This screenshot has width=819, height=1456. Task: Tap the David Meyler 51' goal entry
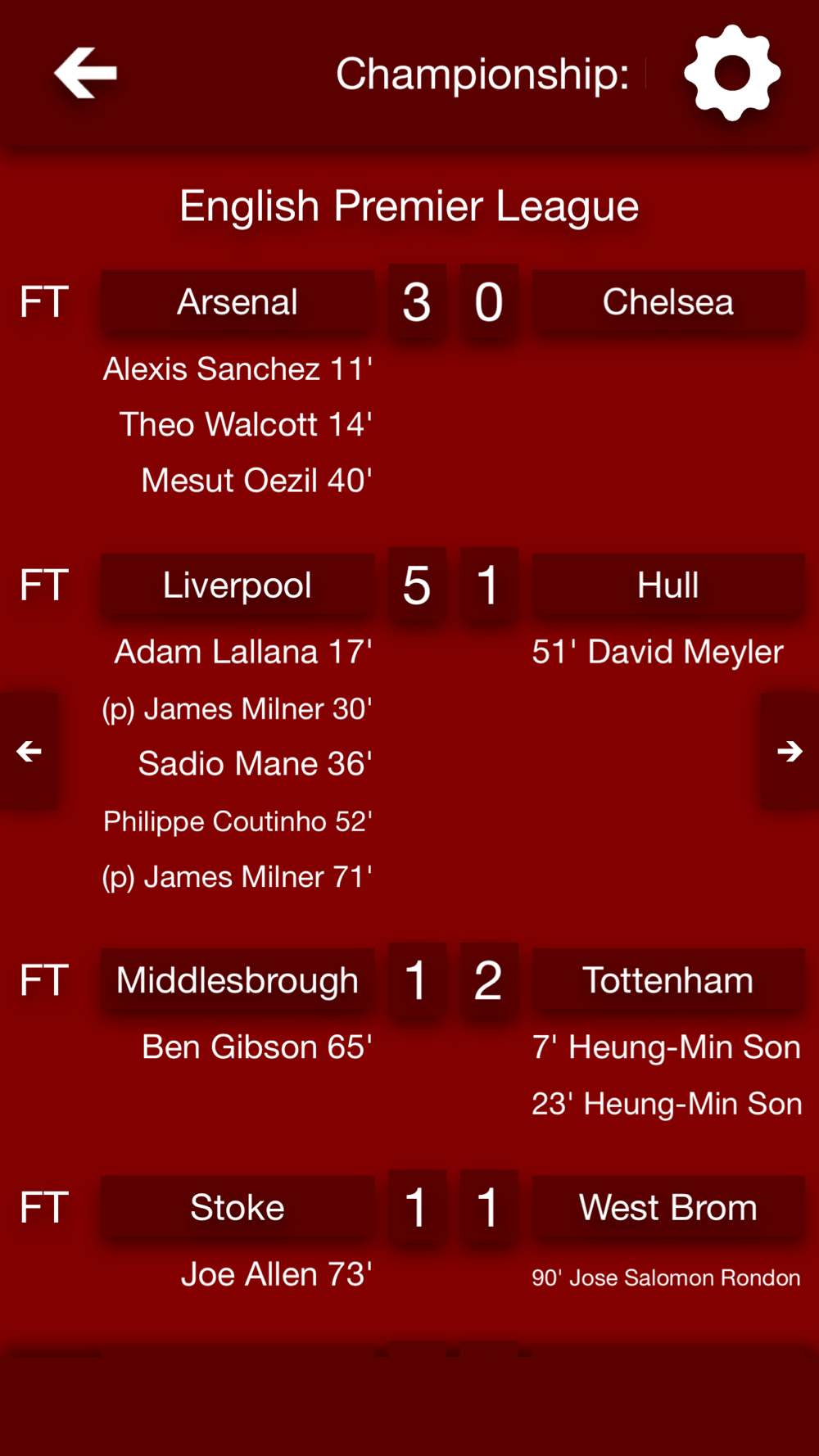[x=658, y=652]
